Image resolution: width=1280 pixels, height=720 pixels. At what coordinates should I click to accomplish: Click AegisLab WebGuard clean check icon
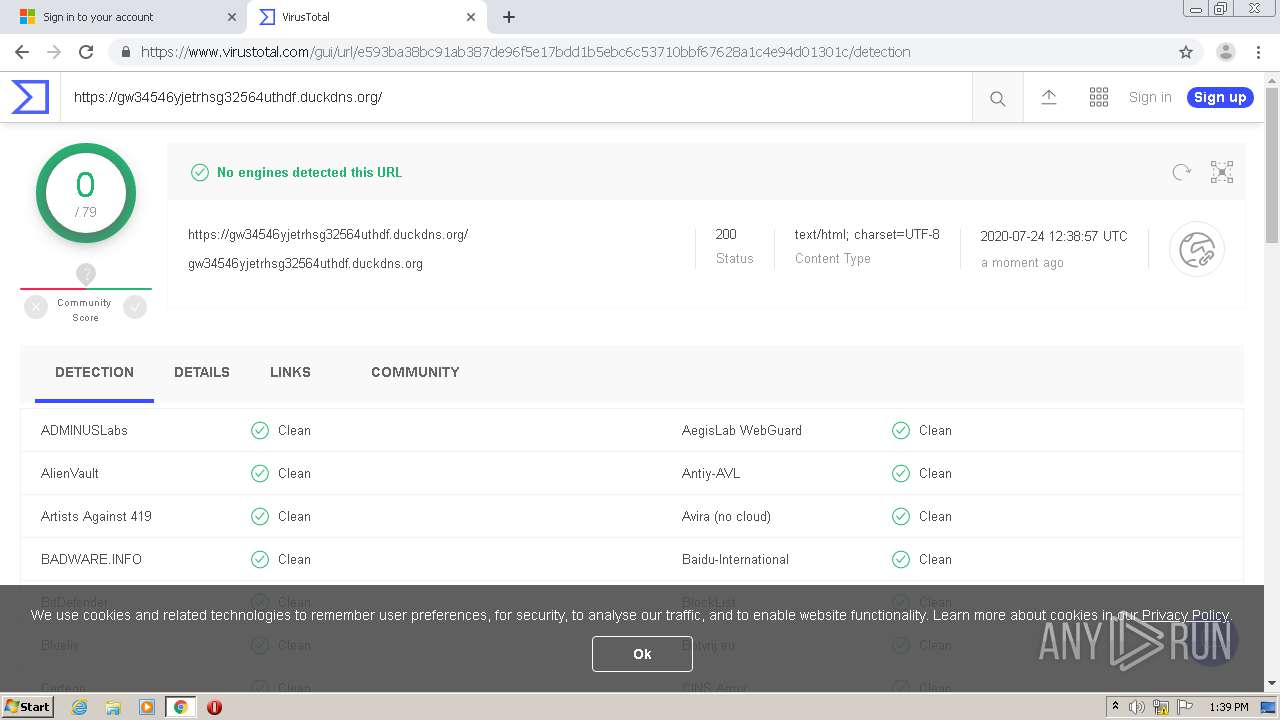pyautogui.click(x=901, y=430)
